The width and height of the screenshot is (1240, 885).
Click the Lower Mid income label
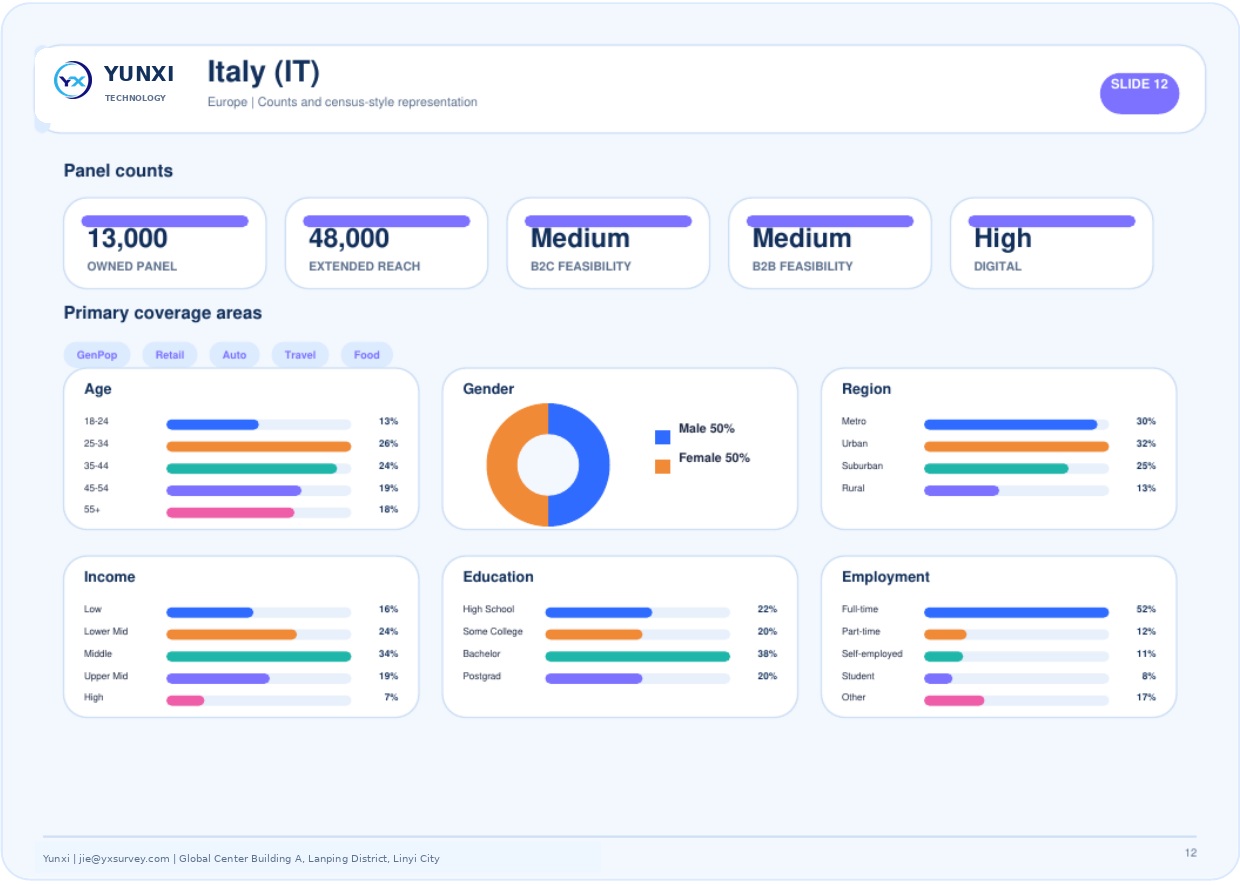coord(106,632)
